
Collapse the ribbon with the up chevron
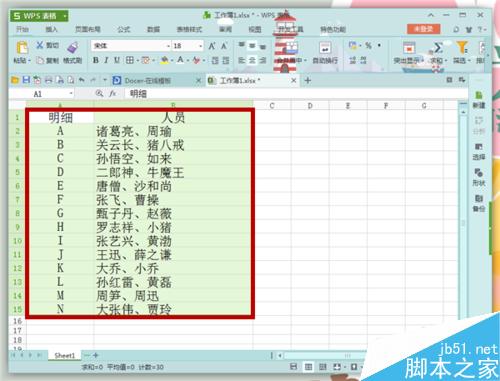[431, 15]
